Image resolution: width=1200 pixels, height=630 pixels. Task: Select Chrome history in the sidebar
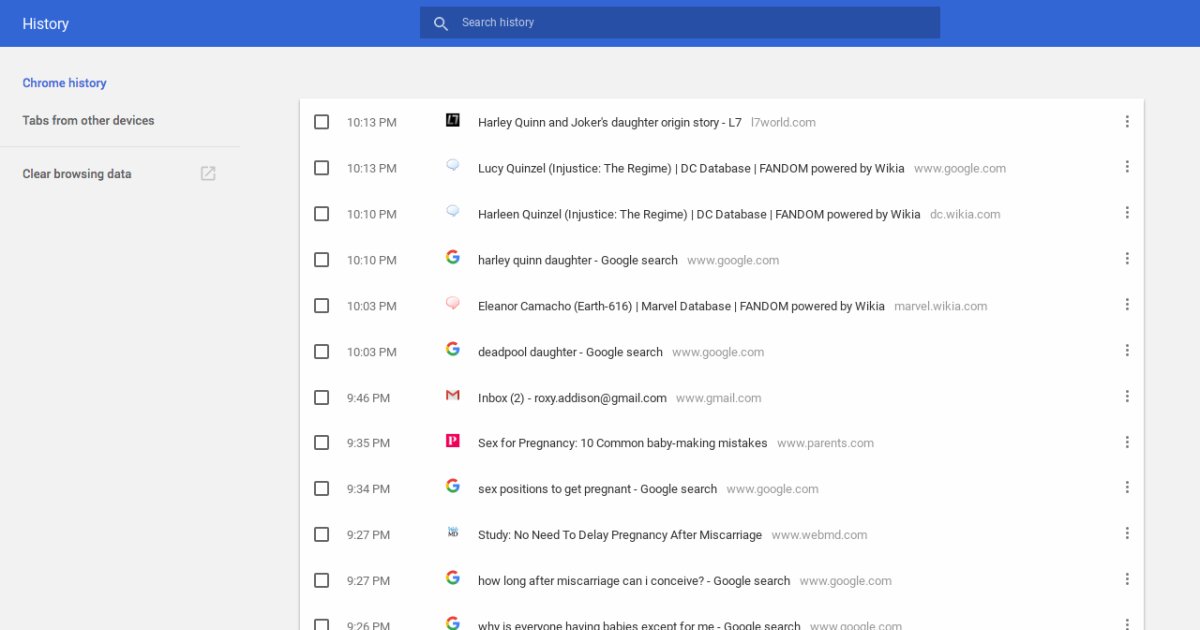click(x=64, y=83)
